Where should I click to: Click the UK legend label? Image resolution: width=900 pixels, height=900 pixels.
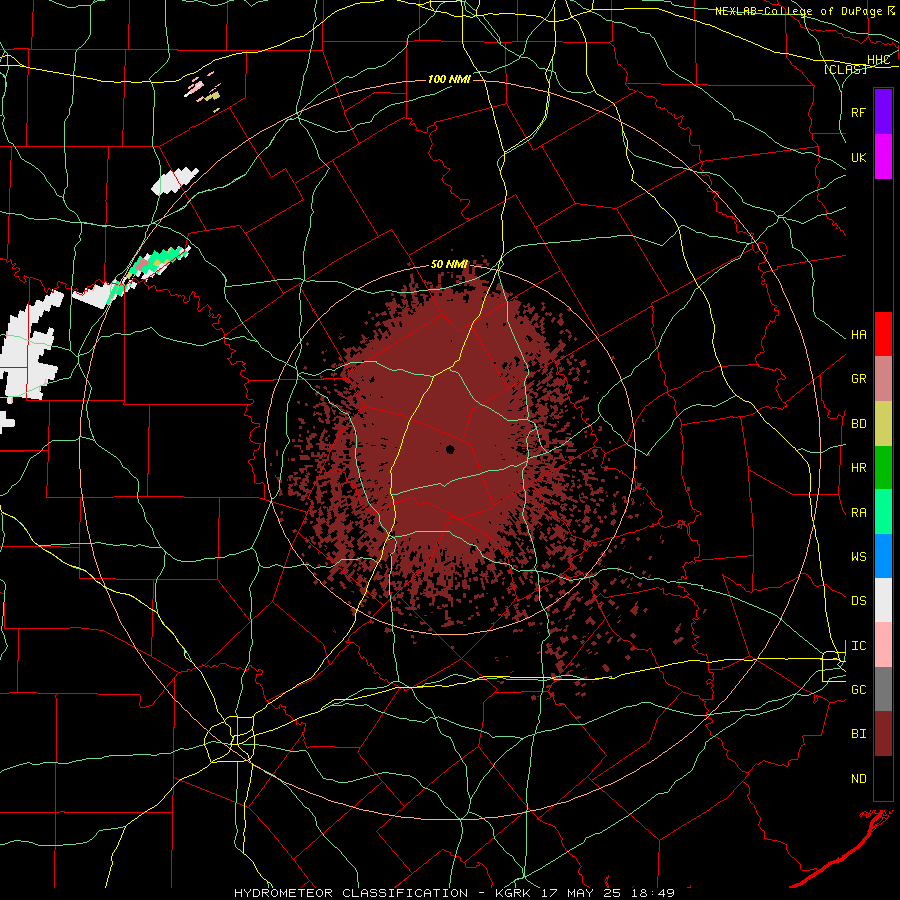(859, 157)
